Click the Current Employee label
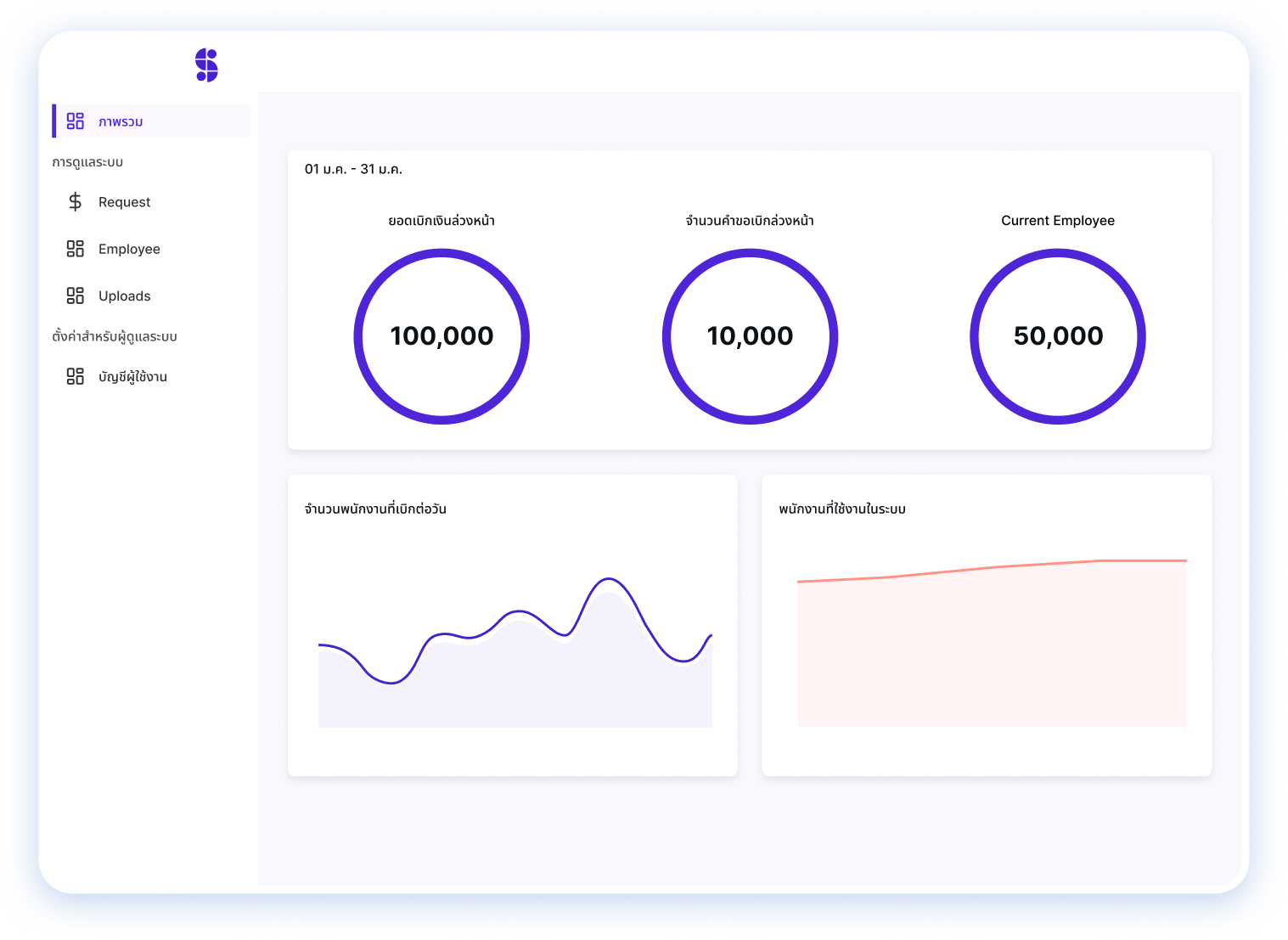The width and height of the screenshot is (1288, 940). click(x=1058, y=221)
